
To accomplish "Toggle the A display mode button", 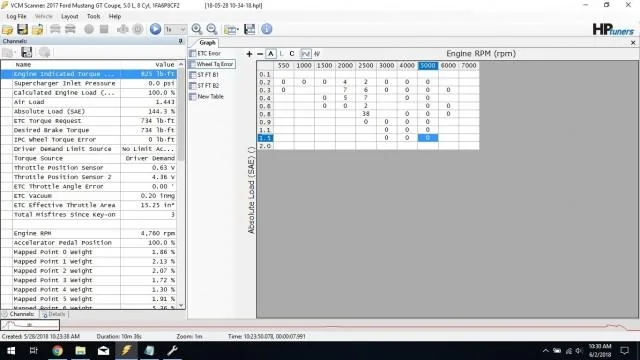I will click(271, 53).
